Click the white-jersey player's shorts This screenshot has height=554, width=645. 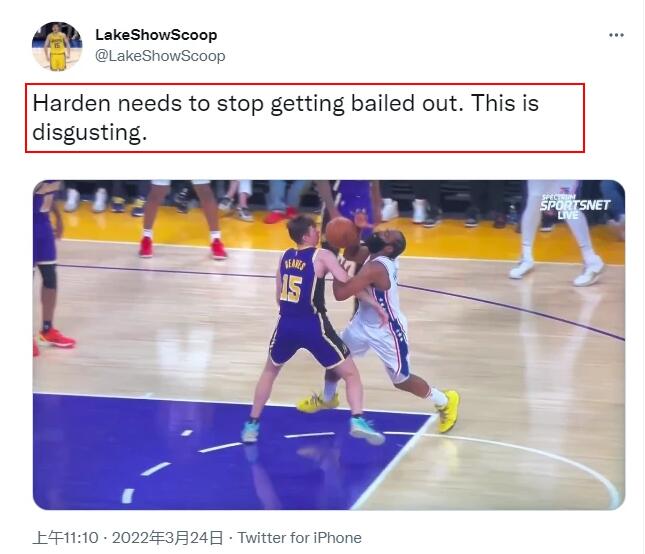pyautogui.click(x=378, y=345)
